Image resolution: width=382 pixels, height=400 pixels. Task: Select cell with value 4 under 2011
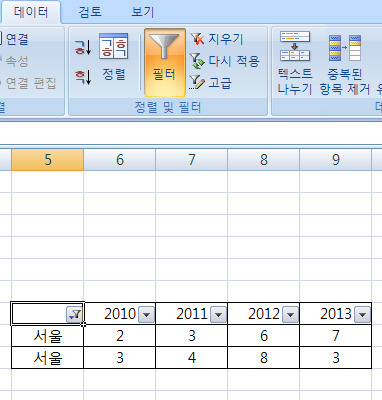click(192, 358)
